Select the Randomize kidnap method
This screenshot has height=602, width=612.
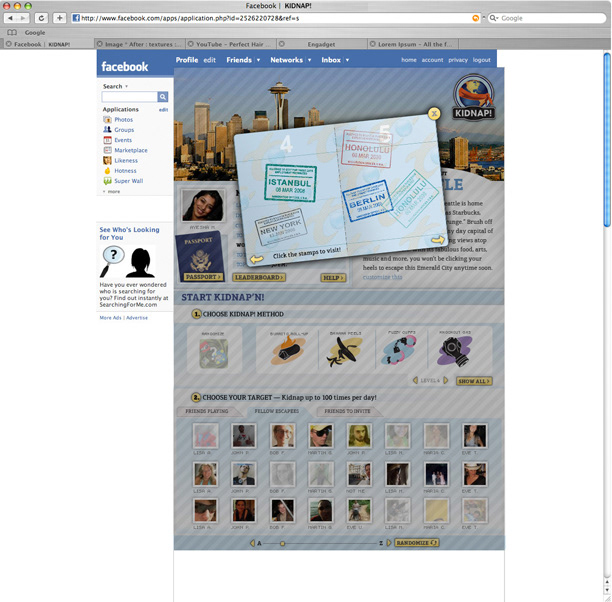pyautogui.click(x=214, y=349)
